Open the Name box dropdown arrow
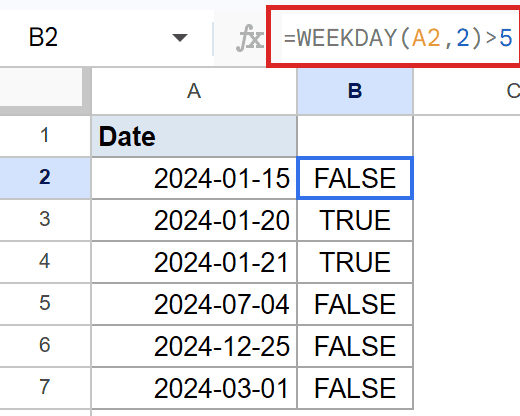This screenshot has height=416, width=520. coord(180,38)
